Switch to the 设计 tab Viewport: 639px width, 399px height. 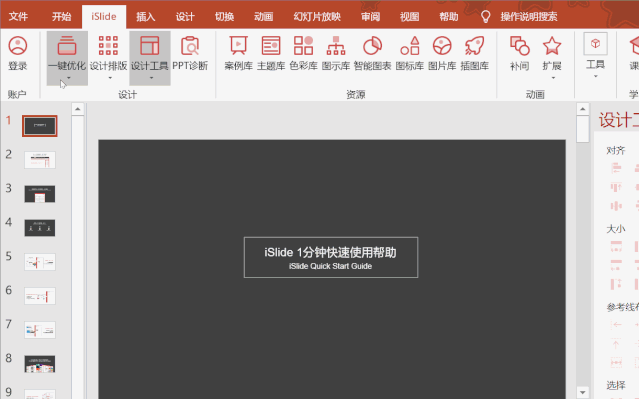click(x=185, y=17)
